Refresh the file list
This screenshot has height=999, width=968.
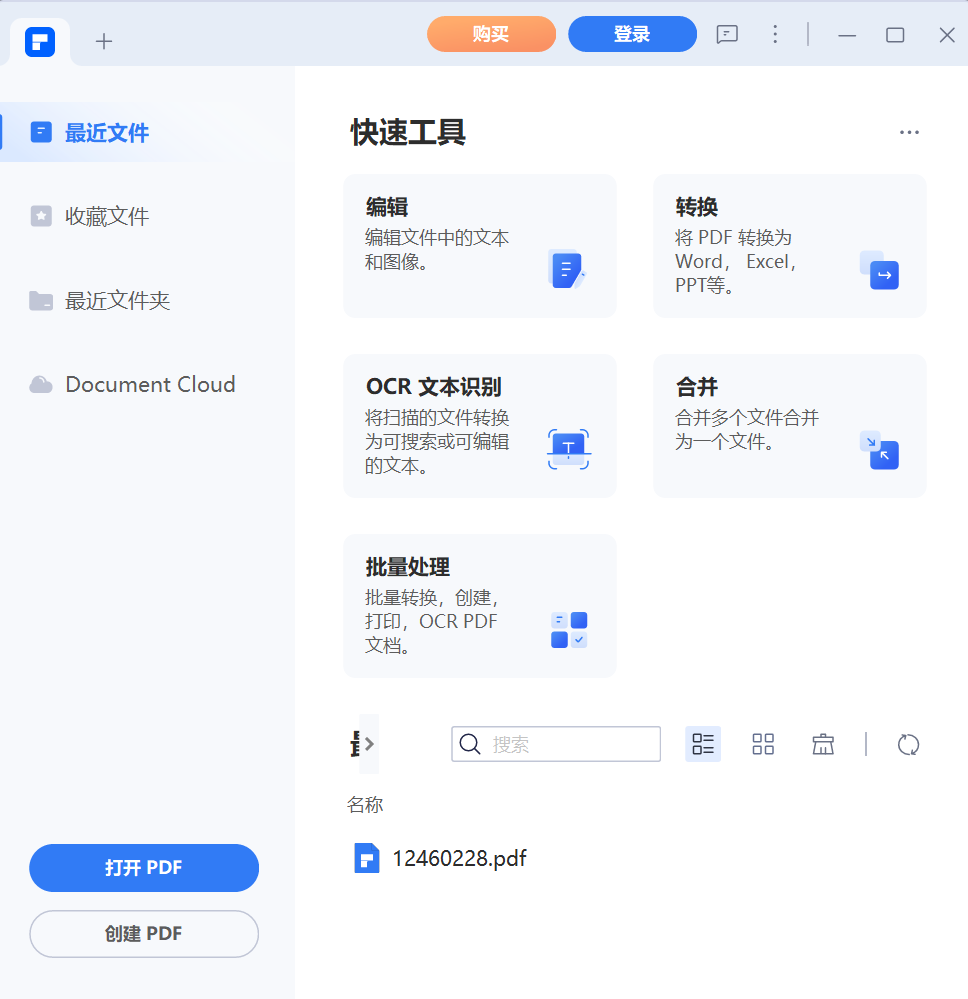908,744
